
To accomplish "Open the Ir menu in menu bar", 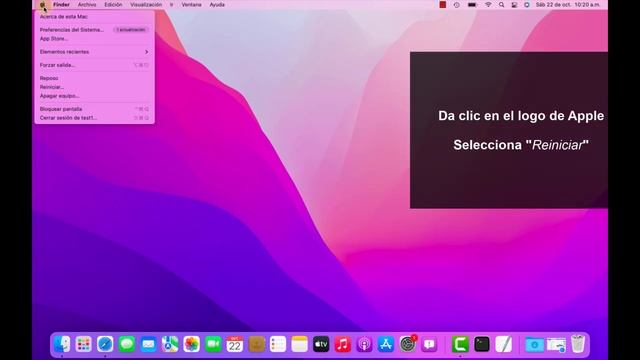I will pyautogui.click(x=171, y=5).
